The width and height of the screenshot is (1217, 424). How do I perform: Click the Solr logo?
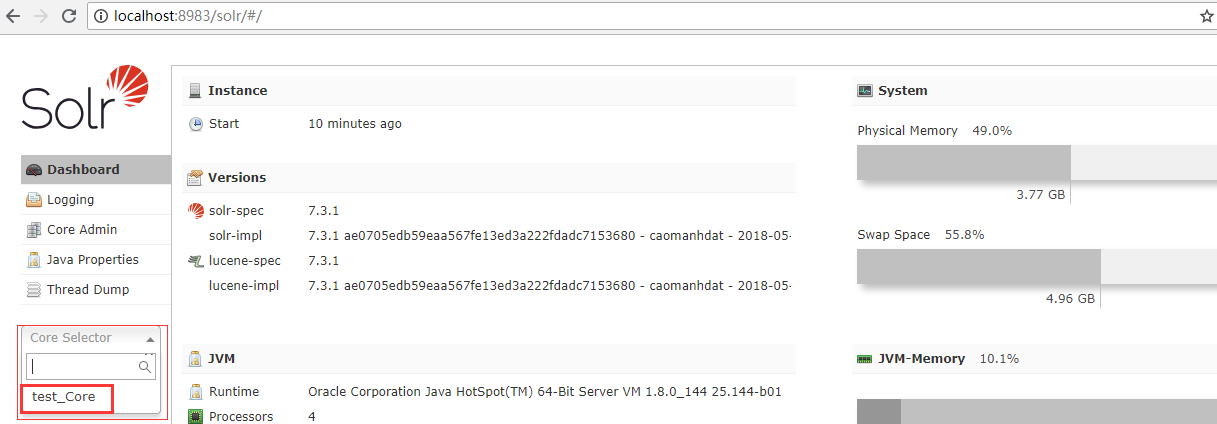pos(85,97)
